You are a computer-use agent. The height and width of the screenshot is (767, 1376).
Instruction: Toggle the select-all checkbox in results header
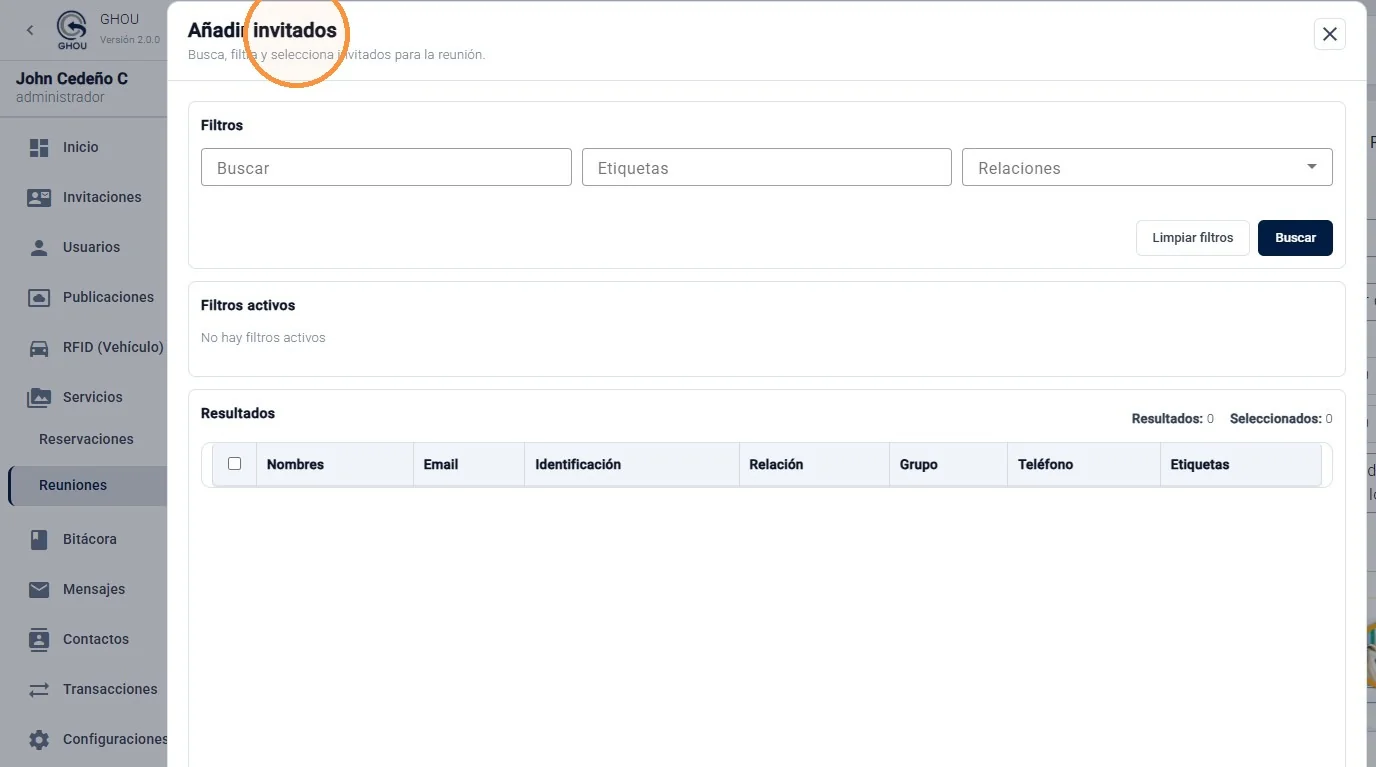(x=235, y=464)
